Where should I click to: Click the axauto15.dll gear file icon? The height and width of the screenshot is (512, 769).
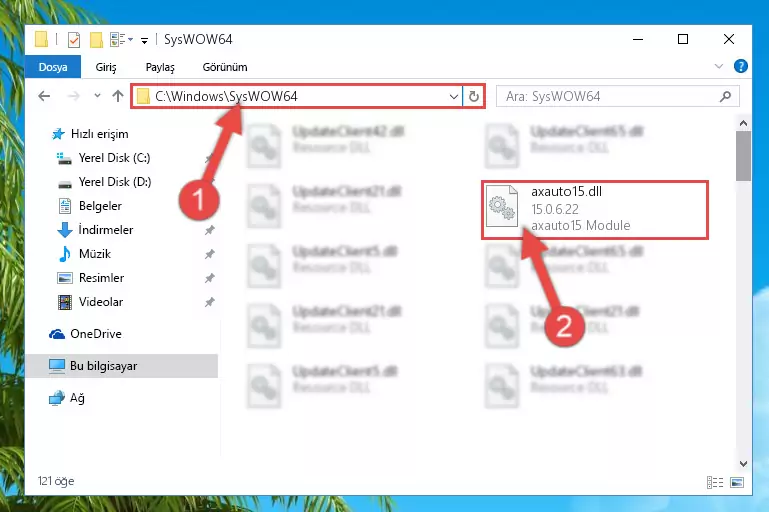coord(502,206)
